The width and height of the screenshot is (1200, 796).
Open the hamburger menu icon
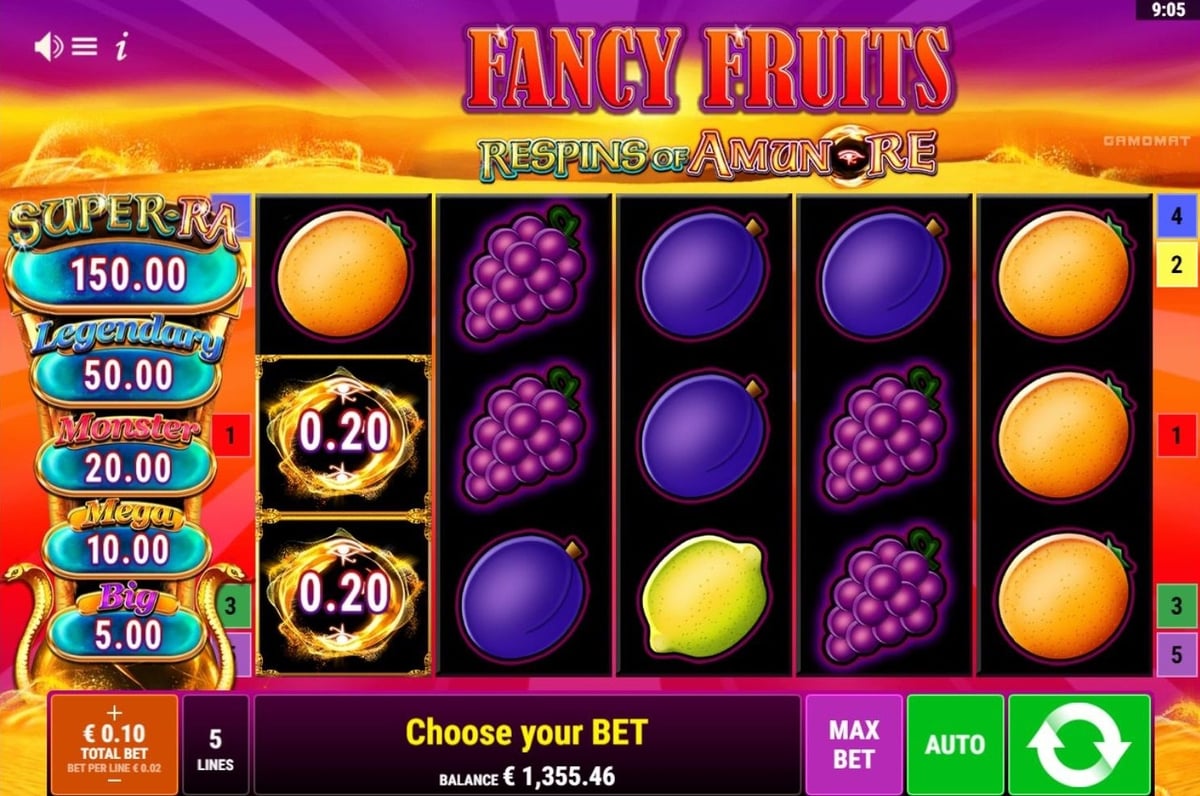point(85,48)
